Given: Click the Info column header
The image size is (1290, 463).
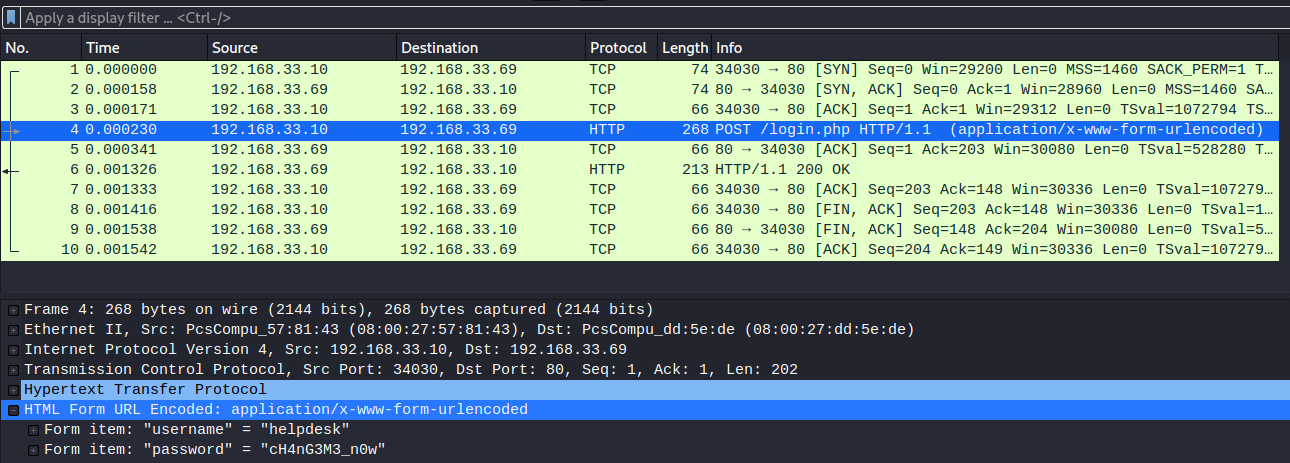Looking at the screenshot, I should coord(990,48).
